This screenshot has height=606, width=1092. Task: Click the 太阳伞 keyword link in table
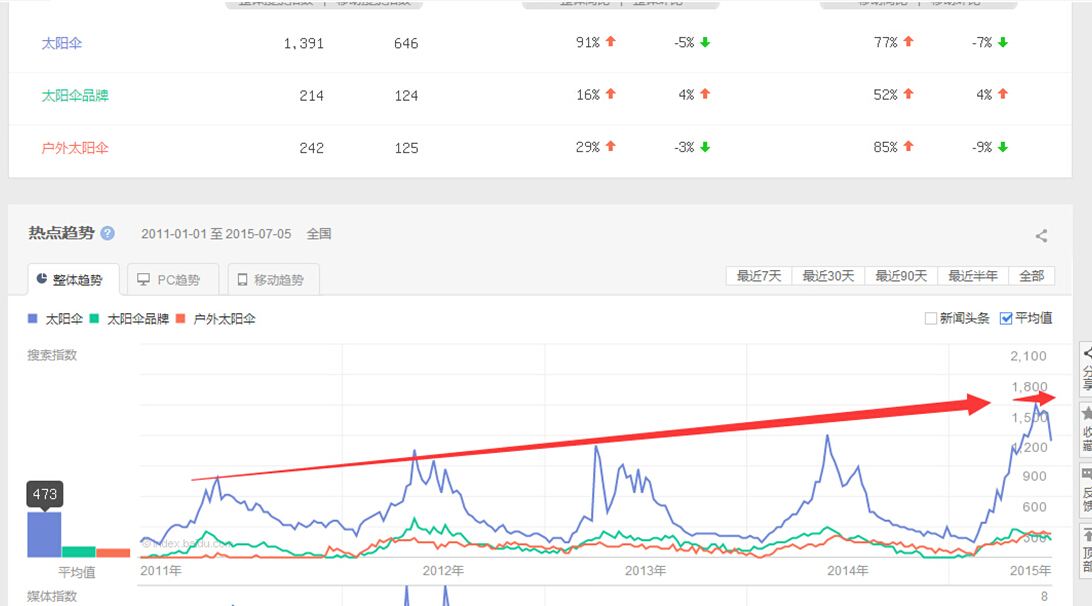click(x=62, y=43)
